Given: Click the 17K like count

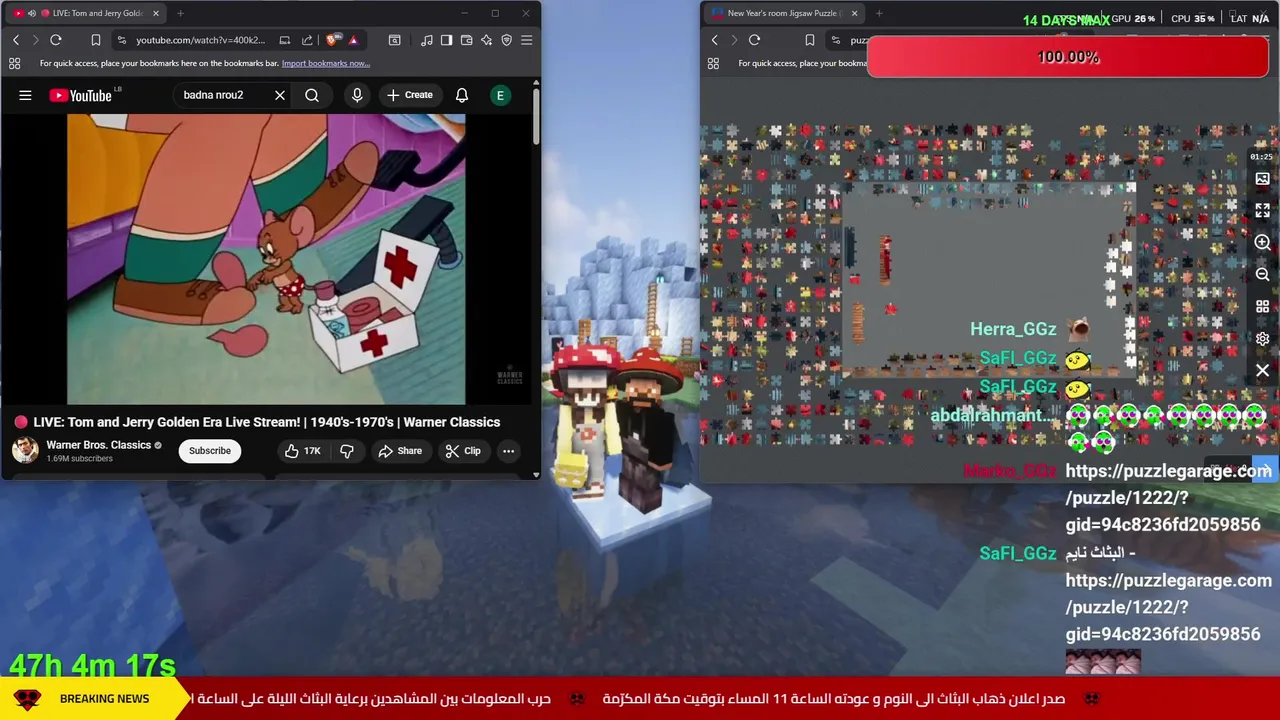Looking at the screenshot, I should [312, 451].
